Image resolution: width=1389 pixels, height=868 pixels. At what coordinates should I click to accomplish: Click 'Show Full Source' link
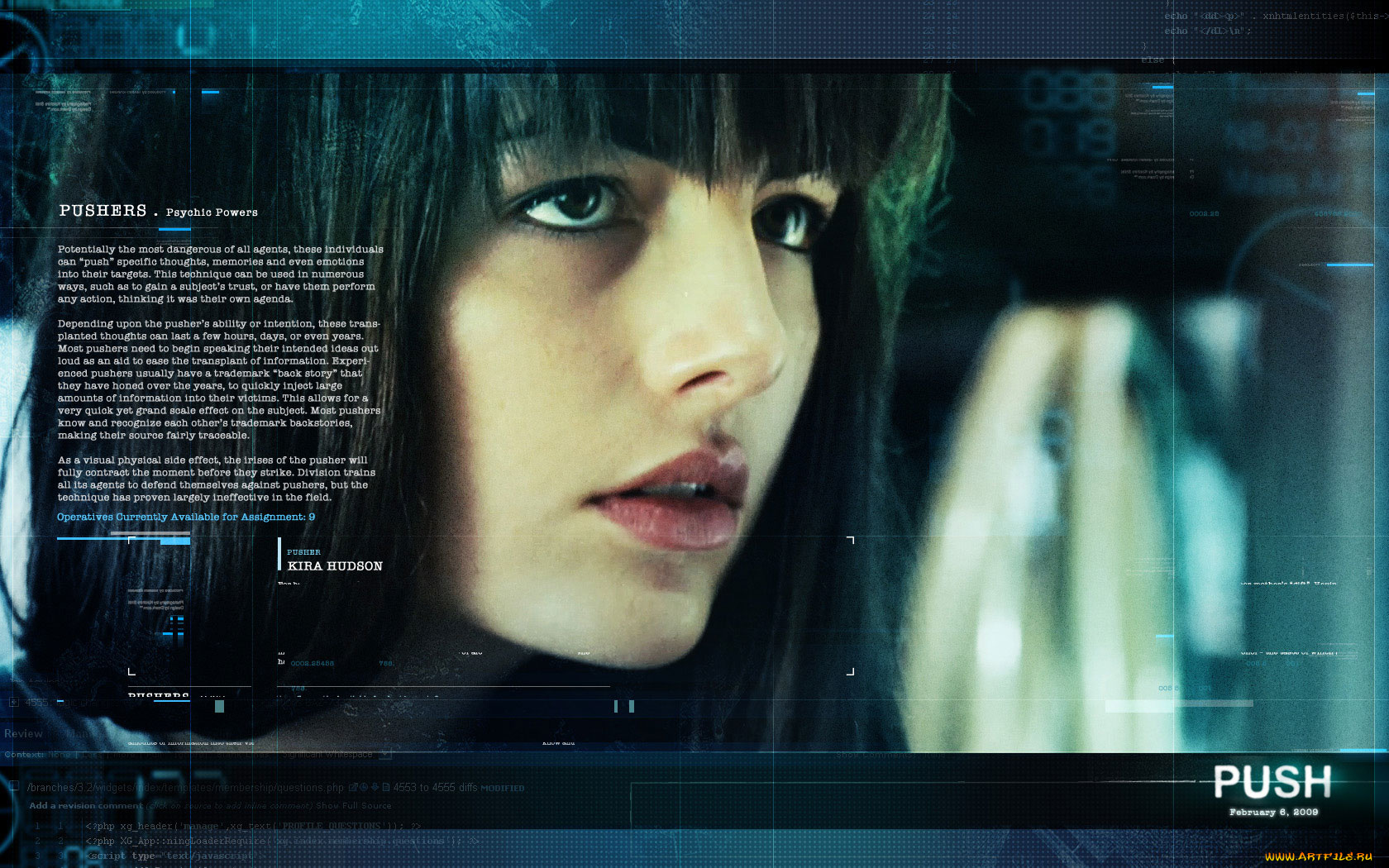tap(354, 805)
